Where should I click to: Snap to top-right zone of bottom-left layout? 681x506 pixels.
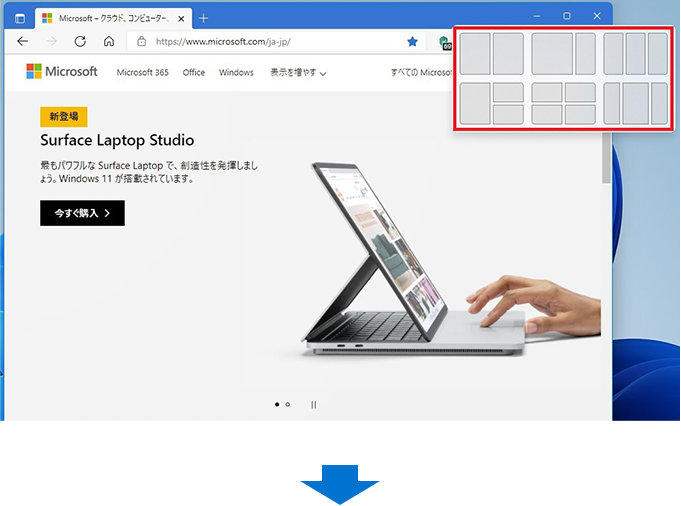(x=508, y=92)
